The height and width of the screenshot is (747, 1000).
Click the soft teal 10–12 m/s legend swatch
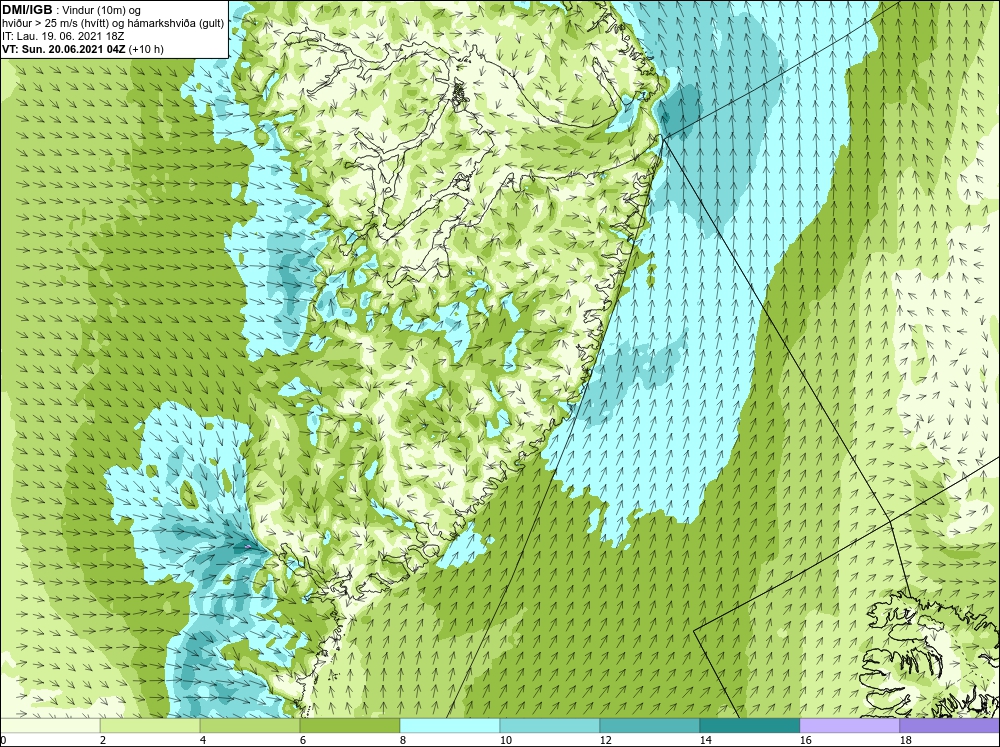(x=550, y=726)
